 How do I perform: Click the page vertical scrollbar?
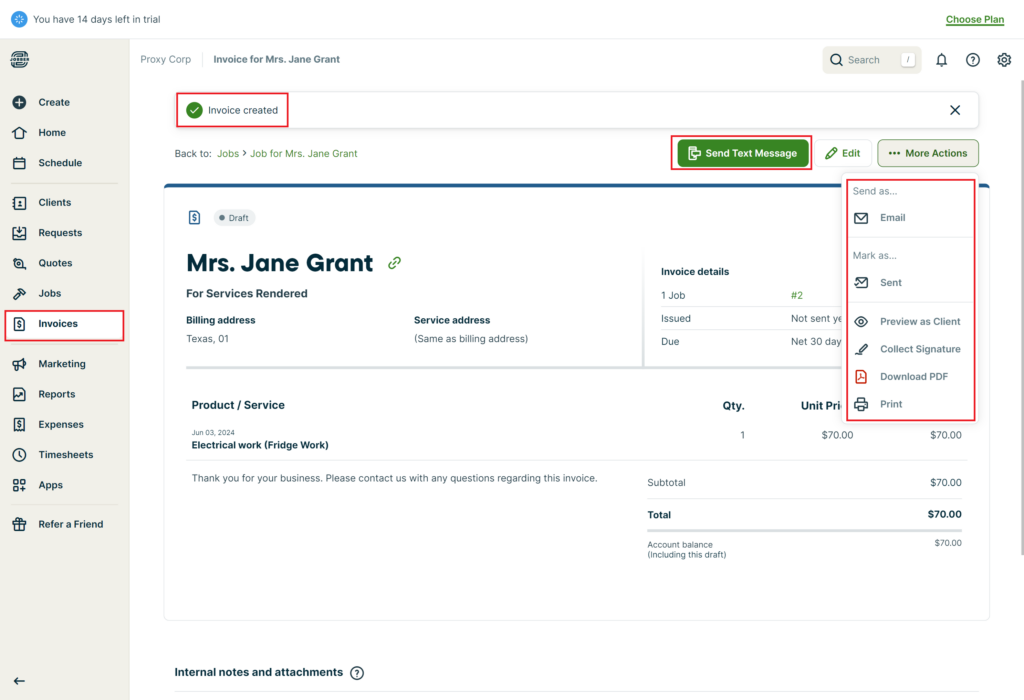click(x=1020, y=317)
